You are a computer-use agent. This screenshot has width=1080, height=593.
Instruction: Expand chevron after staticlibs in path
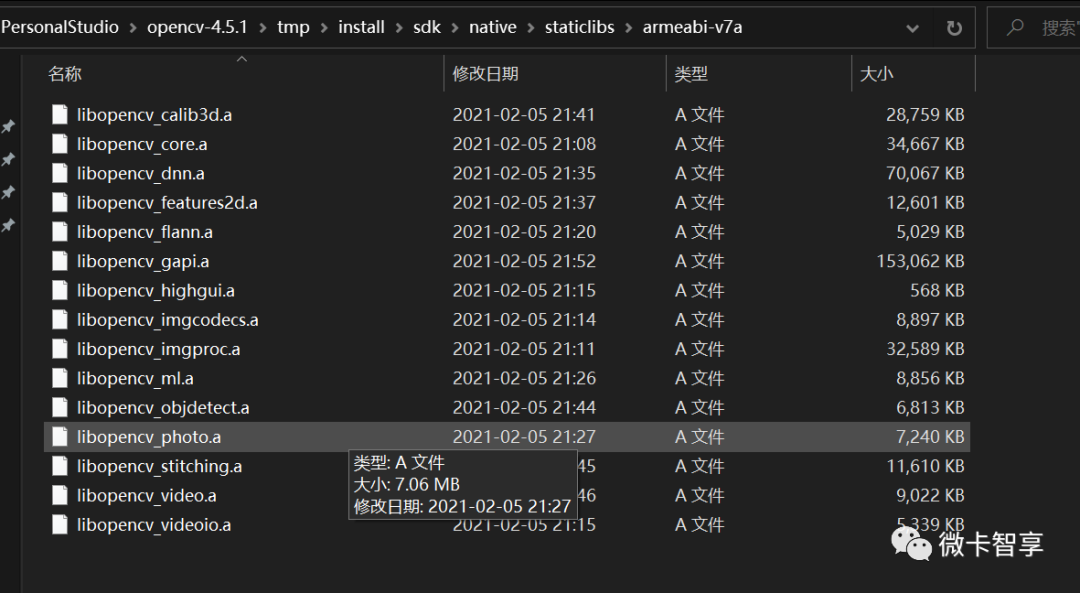click(628, 28)
